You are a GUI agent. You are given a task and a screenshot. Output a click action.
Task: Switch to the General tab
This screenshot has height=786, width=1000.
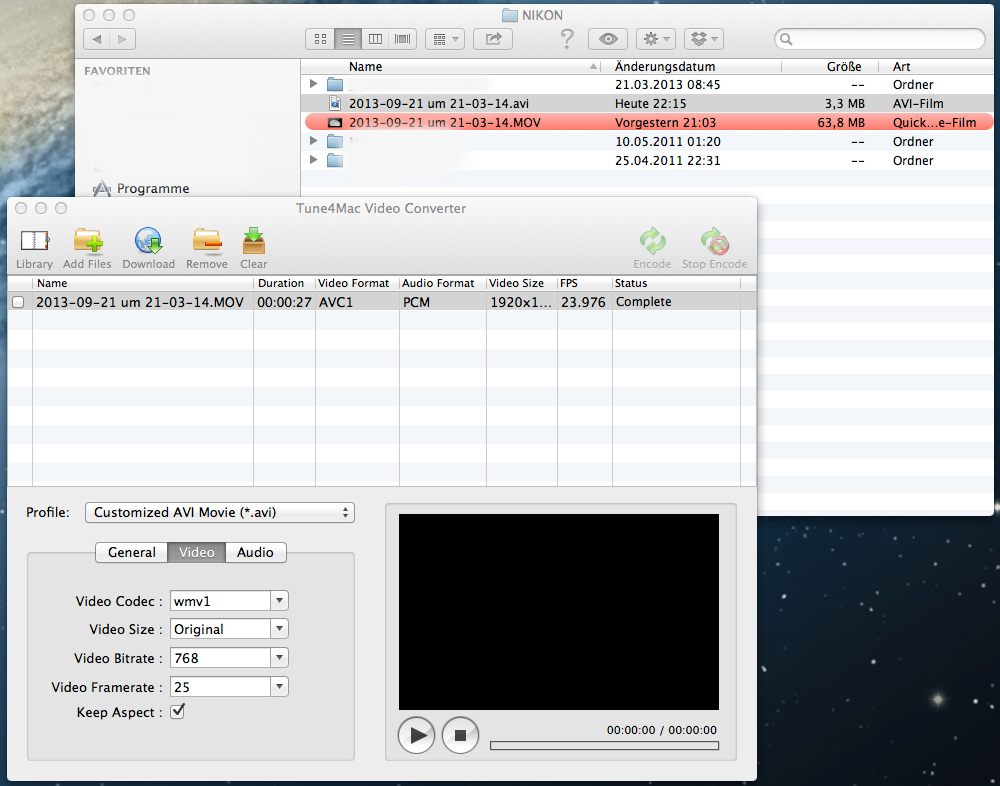[131, 552]
